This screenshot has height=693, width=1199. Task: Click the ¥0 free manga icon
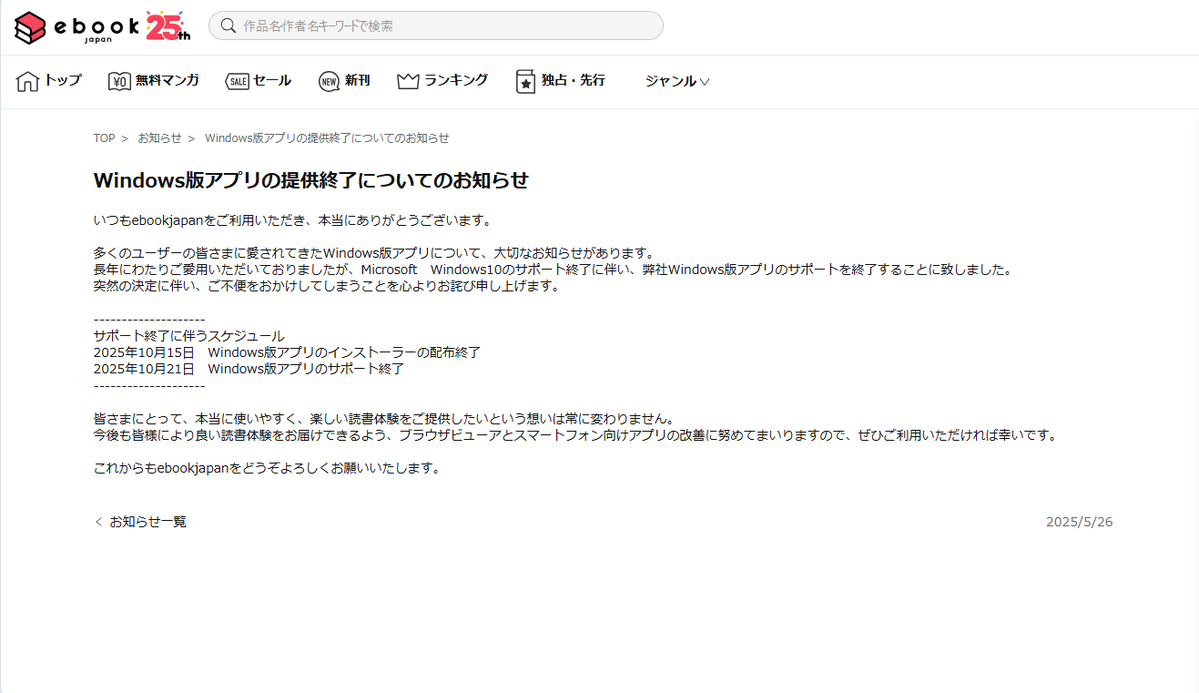(x=119, y=81)
